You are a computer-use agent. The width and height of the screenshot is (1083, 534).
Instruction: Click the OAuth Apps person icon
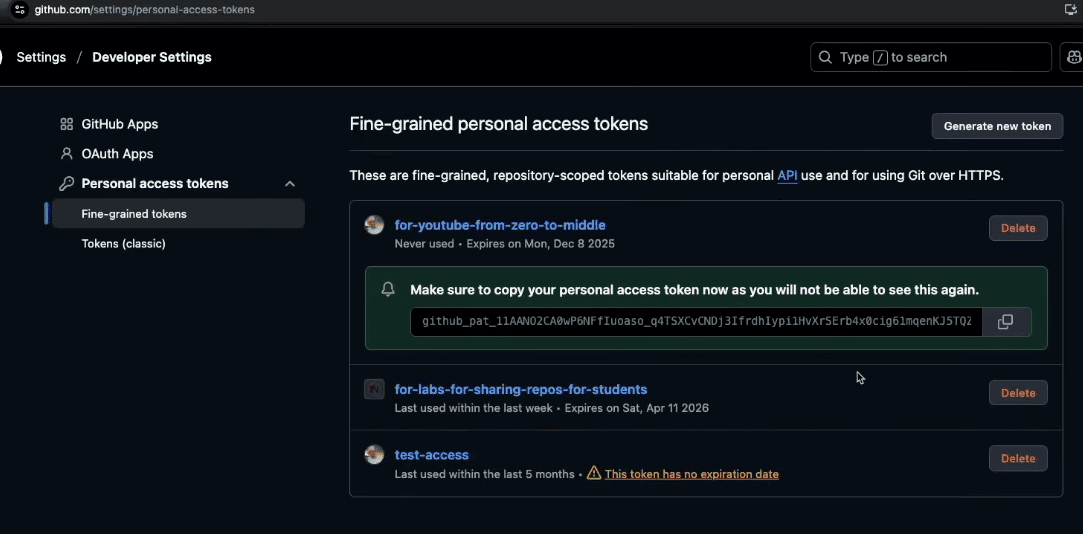(67, 154)
